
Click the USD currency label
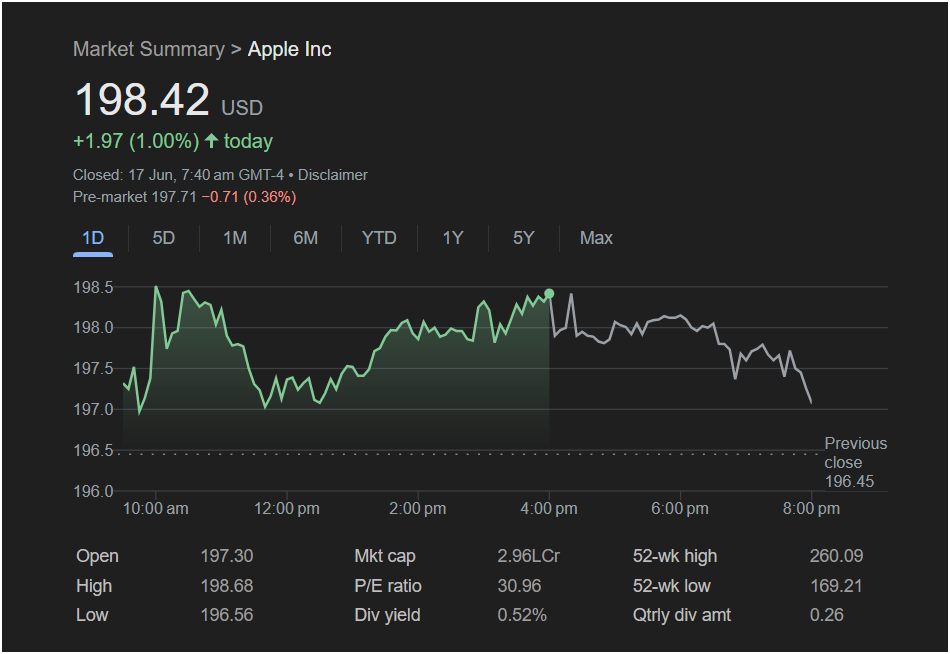pos(242,108)
